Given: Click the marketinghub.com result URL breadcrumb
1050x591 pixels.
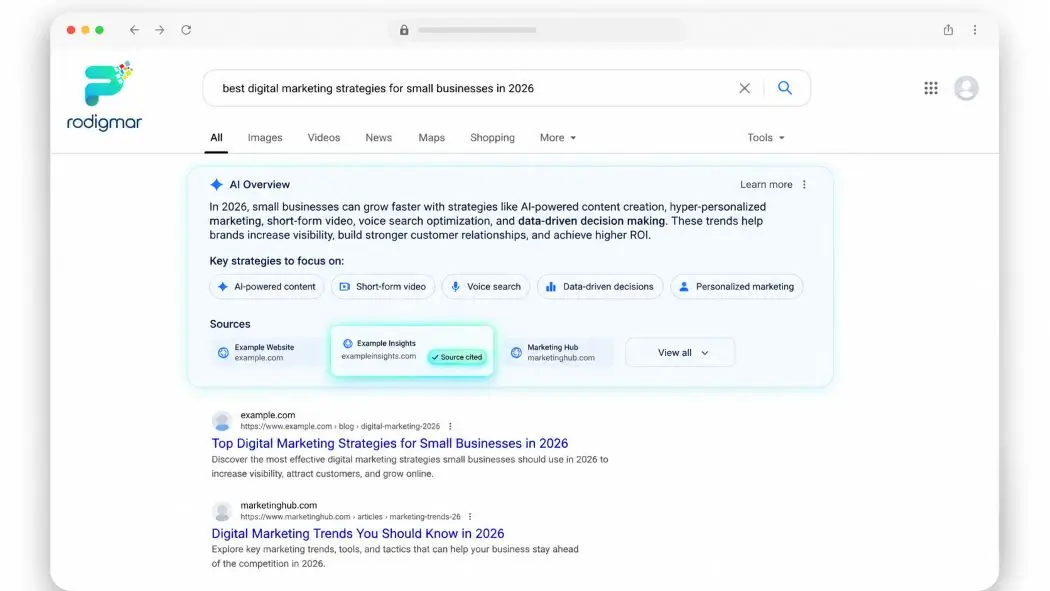Looking at the screenshot, I should click(350, 517).
